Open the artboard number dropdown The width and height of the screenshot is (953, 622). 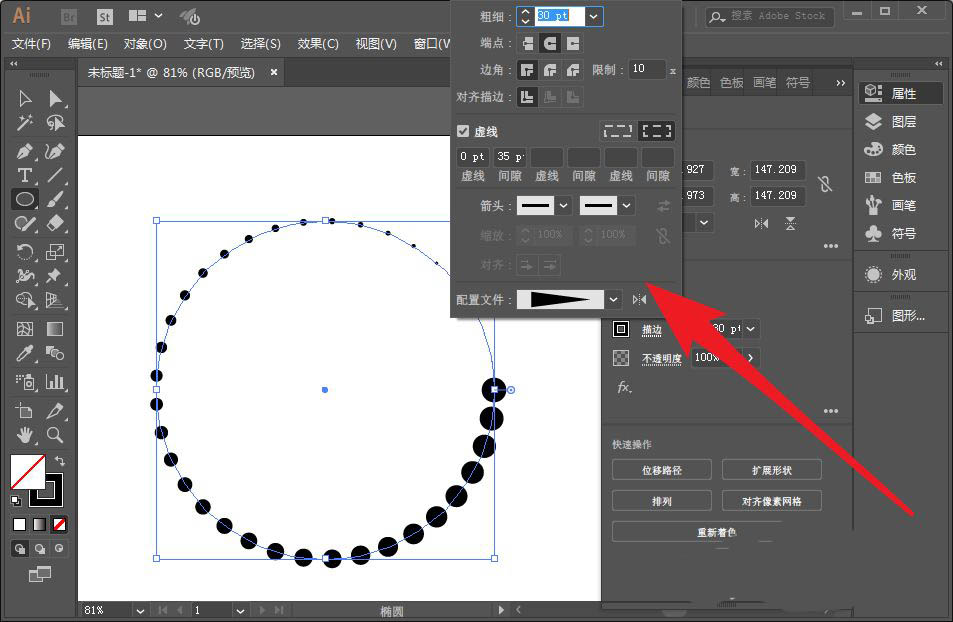[240, 610]
